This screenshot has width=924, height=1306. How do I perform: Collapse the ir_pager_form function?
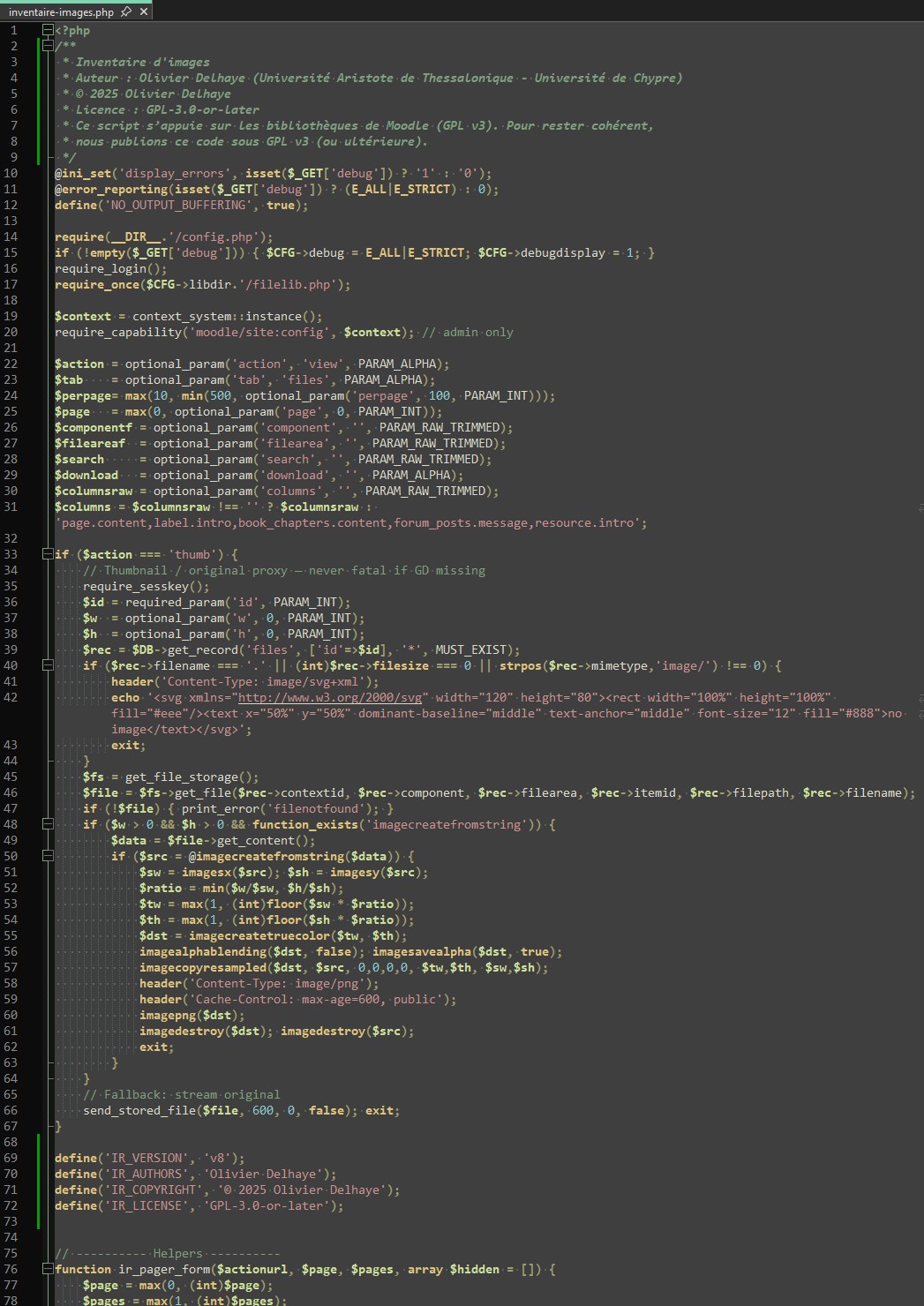pyautogui.click(x=48, y=1269)
